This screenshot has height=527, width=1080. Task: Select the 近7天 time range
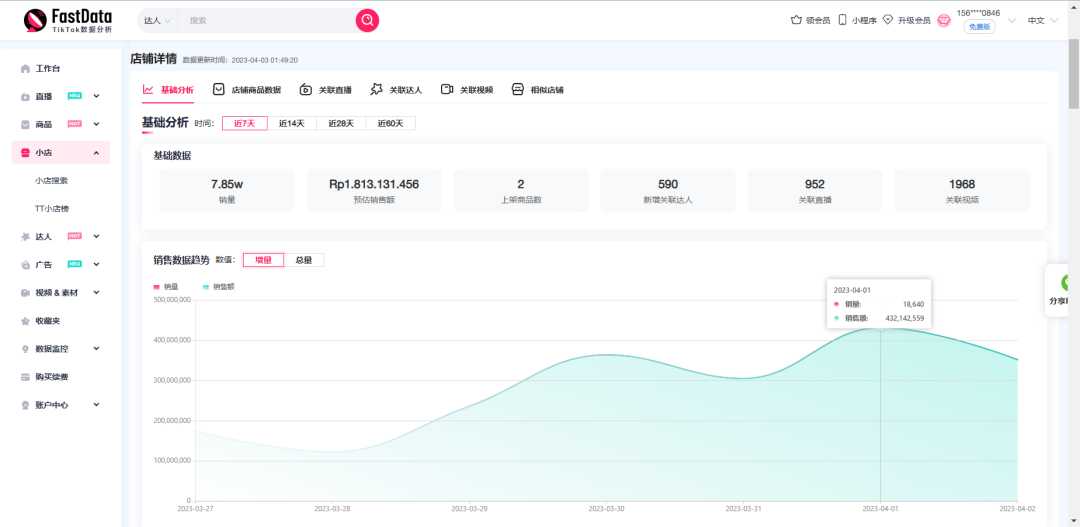click(x=245, y=123)
